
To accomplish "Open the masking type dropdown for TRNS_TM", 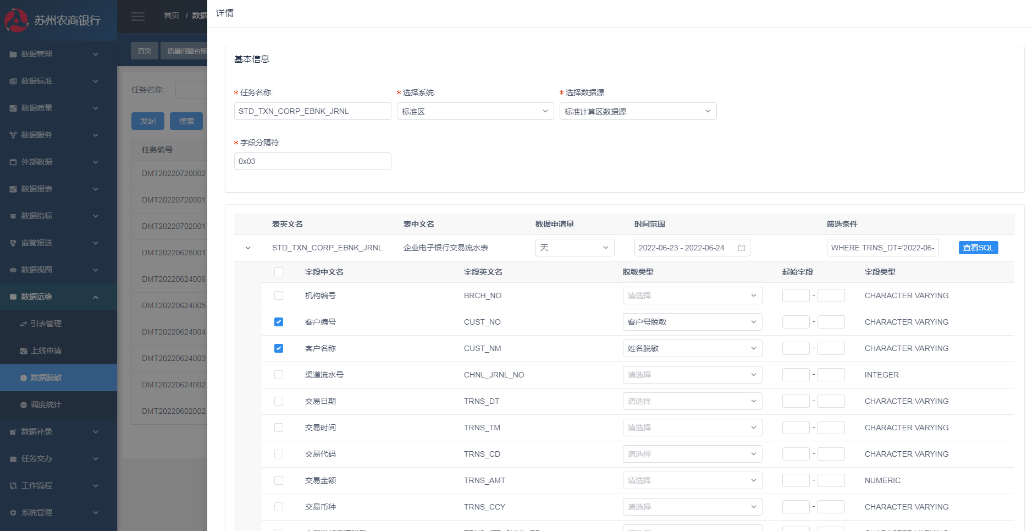I will (x=692, y=428).
